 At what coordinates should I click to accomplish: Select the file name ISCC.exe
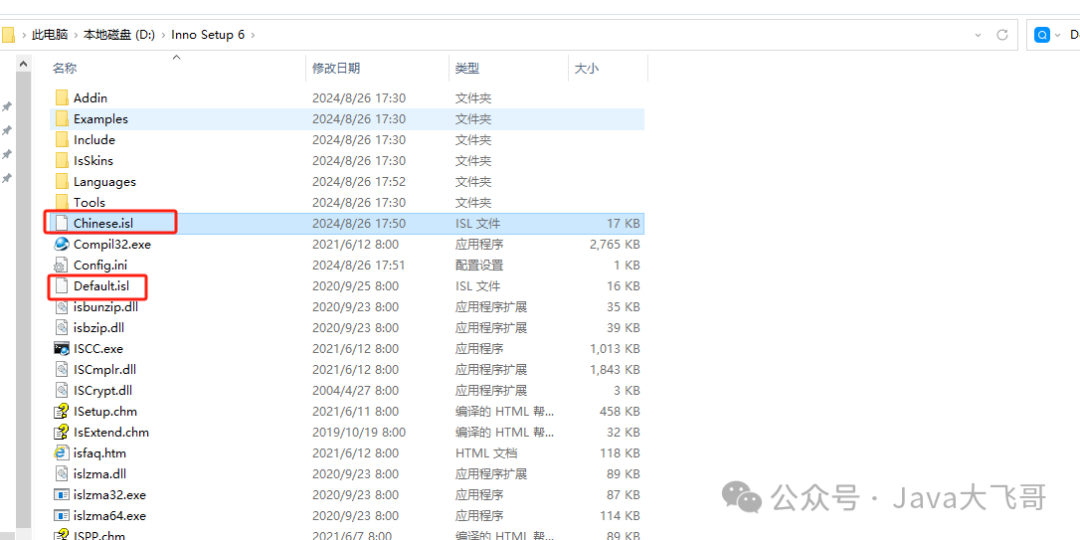(x=98, y=349)
